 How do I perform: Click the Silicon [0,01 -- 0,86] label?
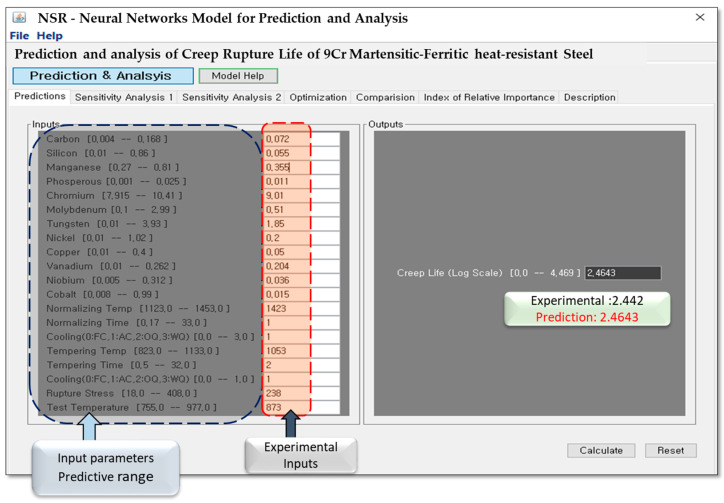tap(101, 153)
